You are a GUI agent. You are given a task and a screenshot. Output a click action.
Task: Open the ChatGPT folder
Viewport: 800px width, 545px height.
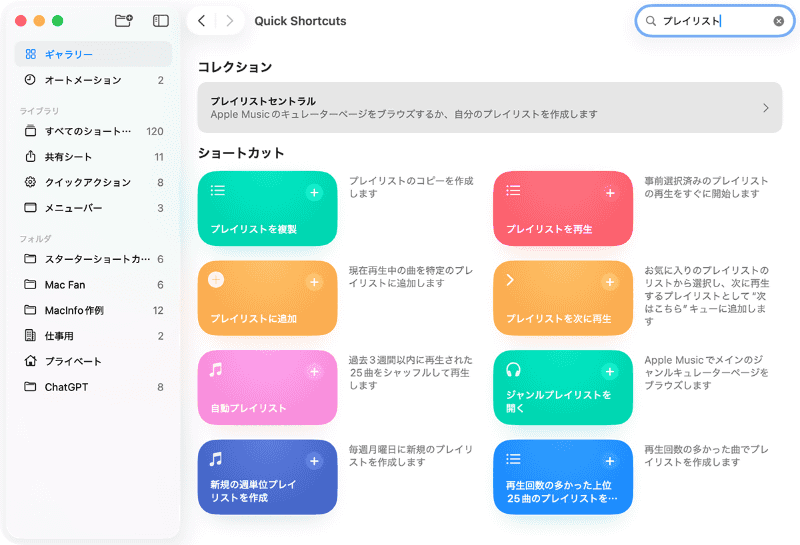pyautogui.click(x=93, y=387)
